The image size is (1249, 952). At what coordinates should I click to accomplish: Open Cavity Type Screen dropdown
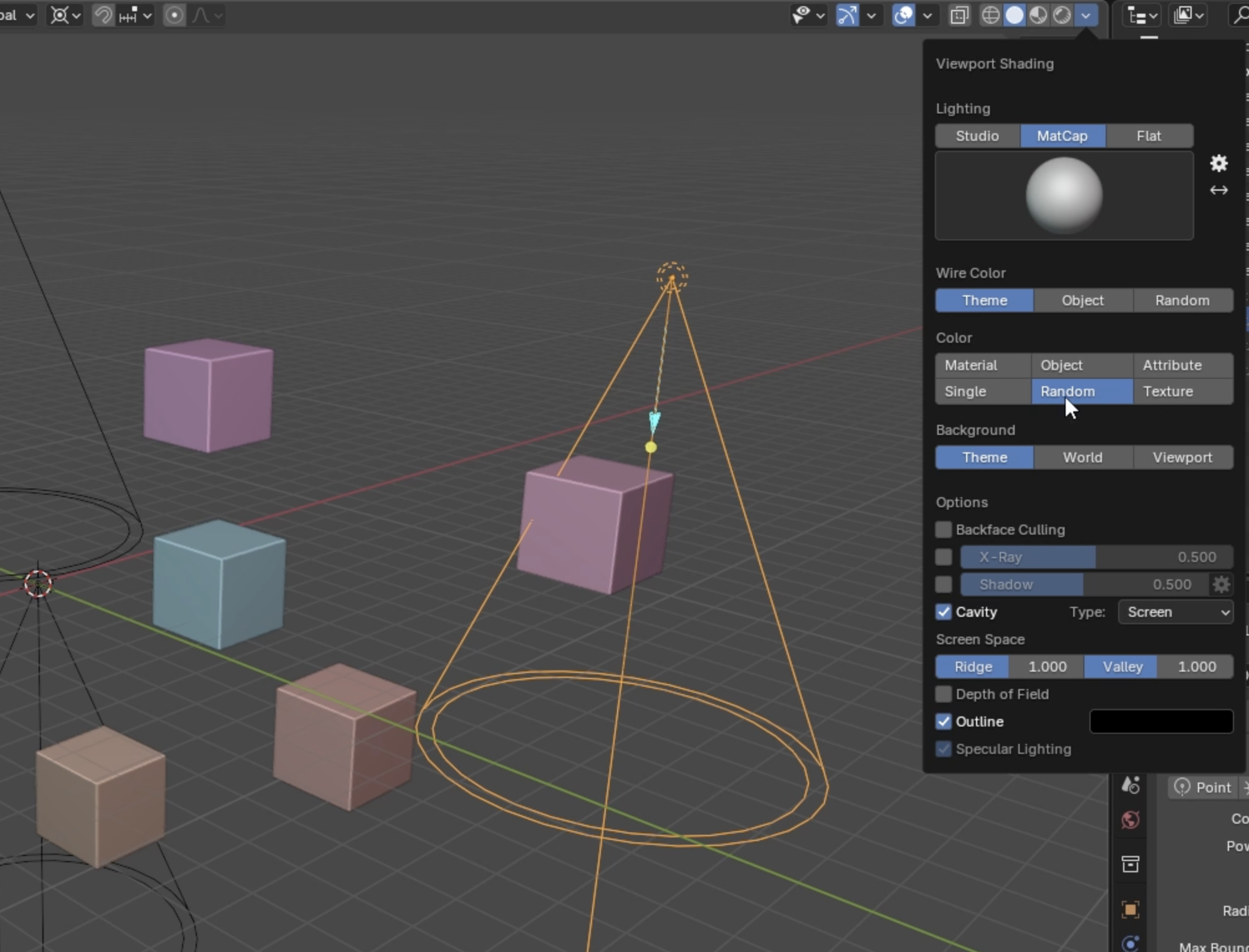pyautogui.click(x=1175, y=612)
